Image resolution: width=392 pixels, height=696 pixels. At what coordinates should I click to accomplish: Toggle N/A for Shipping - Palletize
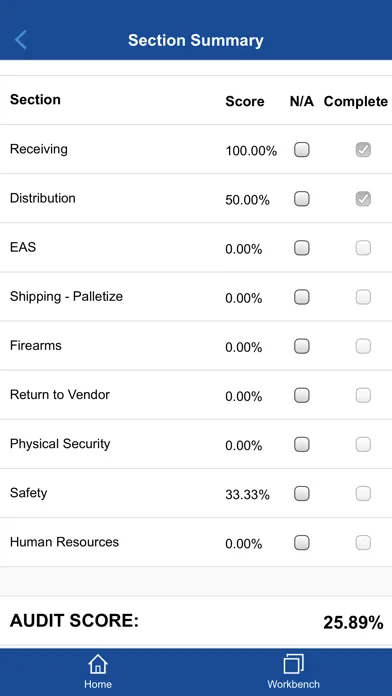click(x=302, y=297)
